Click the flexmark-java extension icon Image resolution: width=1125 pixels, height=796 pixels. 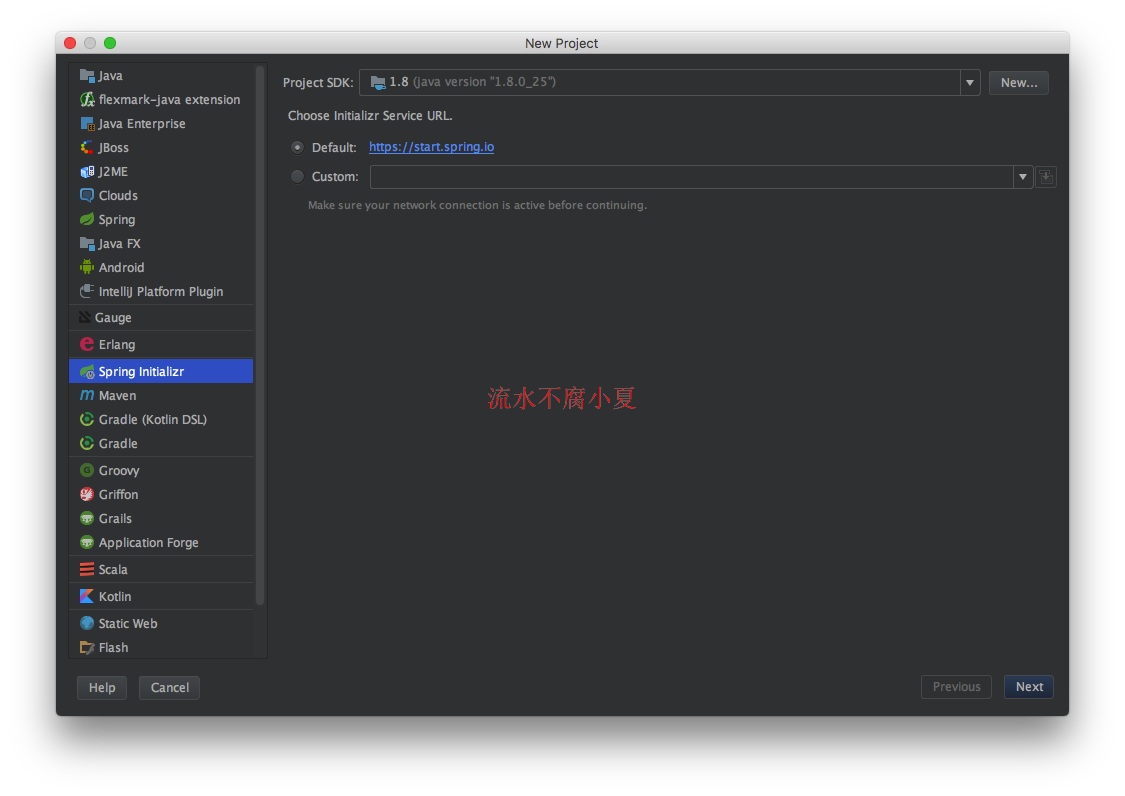point(87,99)
